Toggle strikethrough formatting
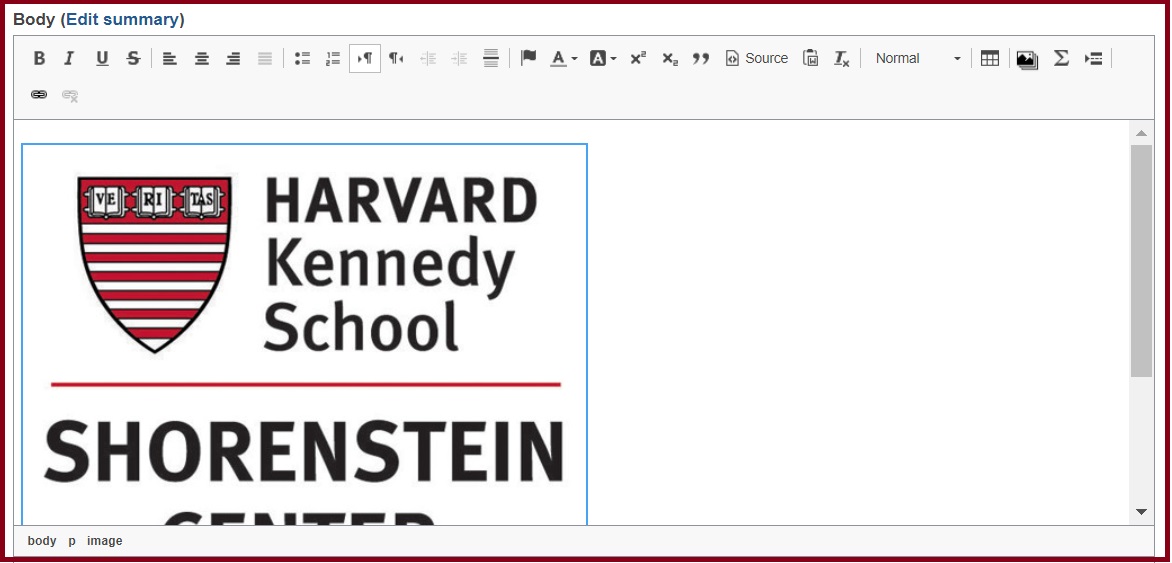 point(133,58)
